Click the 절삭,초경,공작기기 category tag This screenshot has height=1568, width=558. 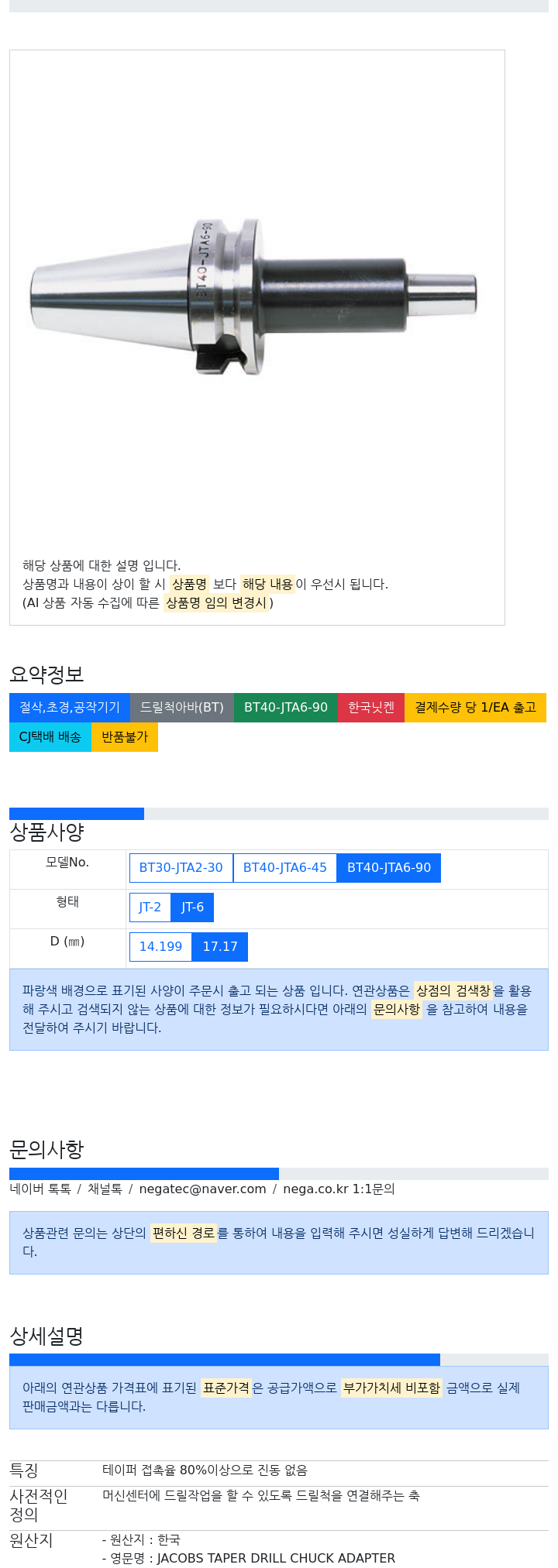[x=70, y=707]
